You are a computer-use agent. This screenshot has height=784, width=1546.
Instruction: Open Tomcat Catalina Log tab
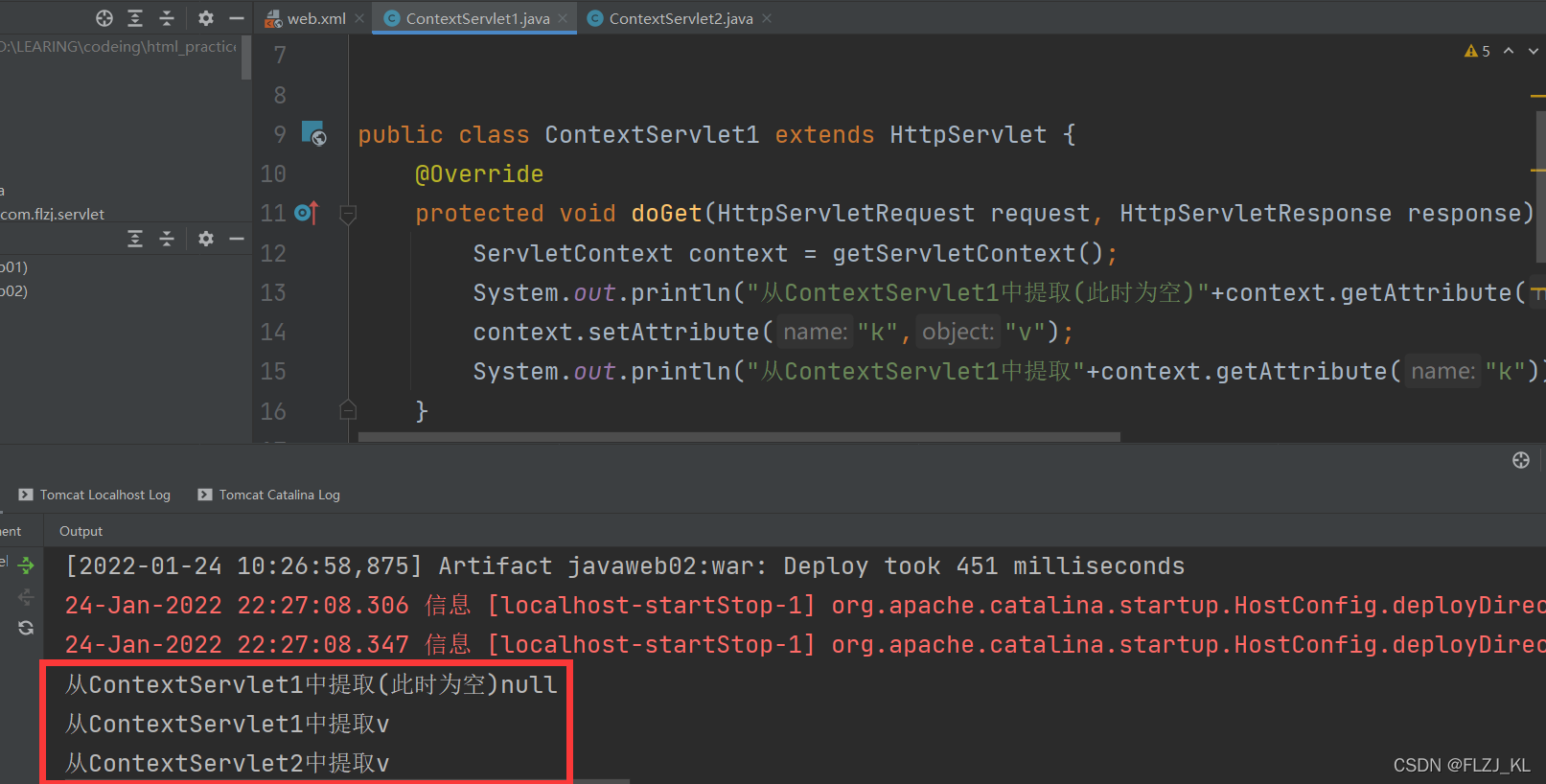coord(269,495)
